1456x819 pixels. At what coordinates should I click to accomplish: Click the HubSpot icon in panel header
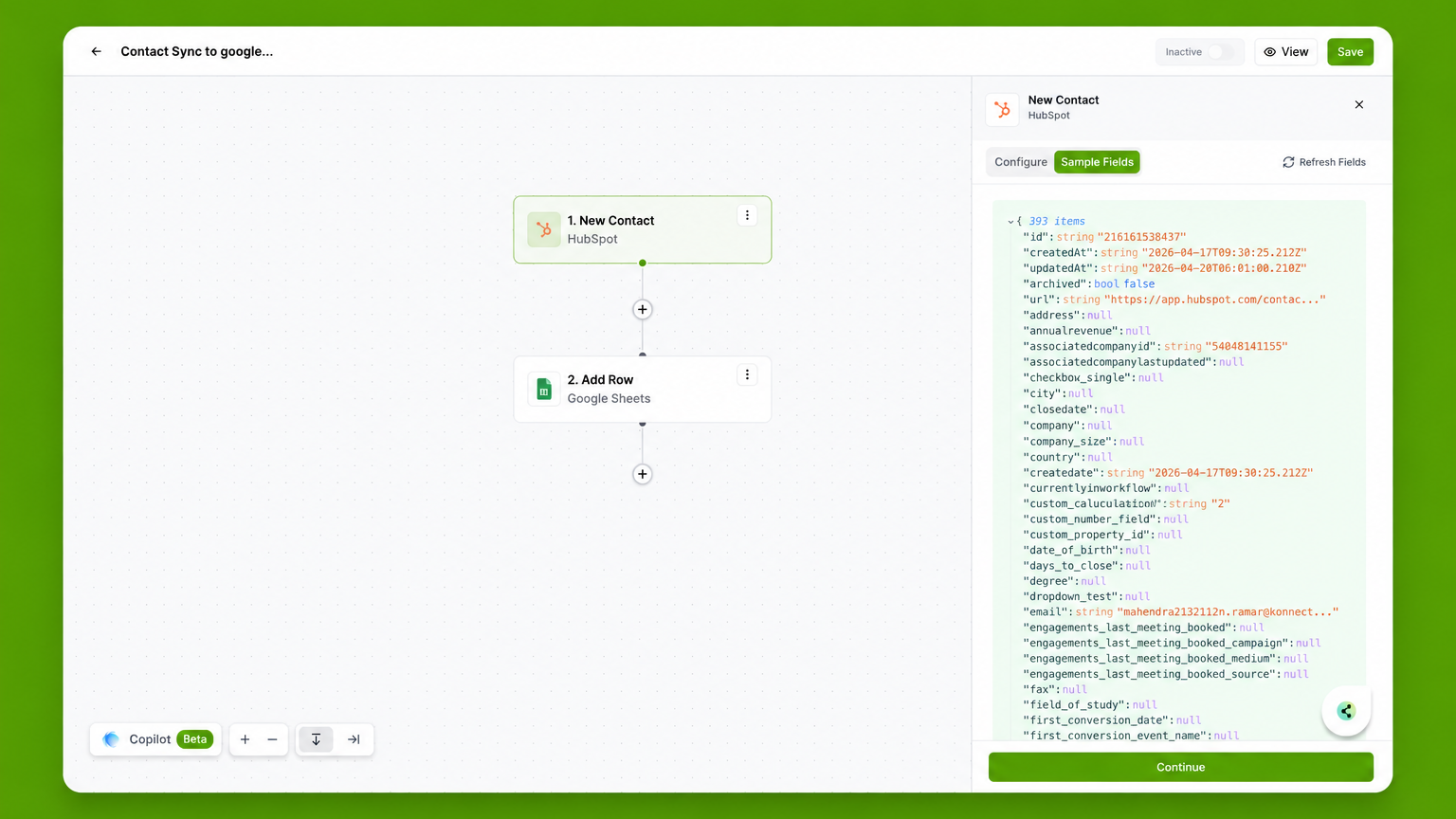click(1002, 109)
